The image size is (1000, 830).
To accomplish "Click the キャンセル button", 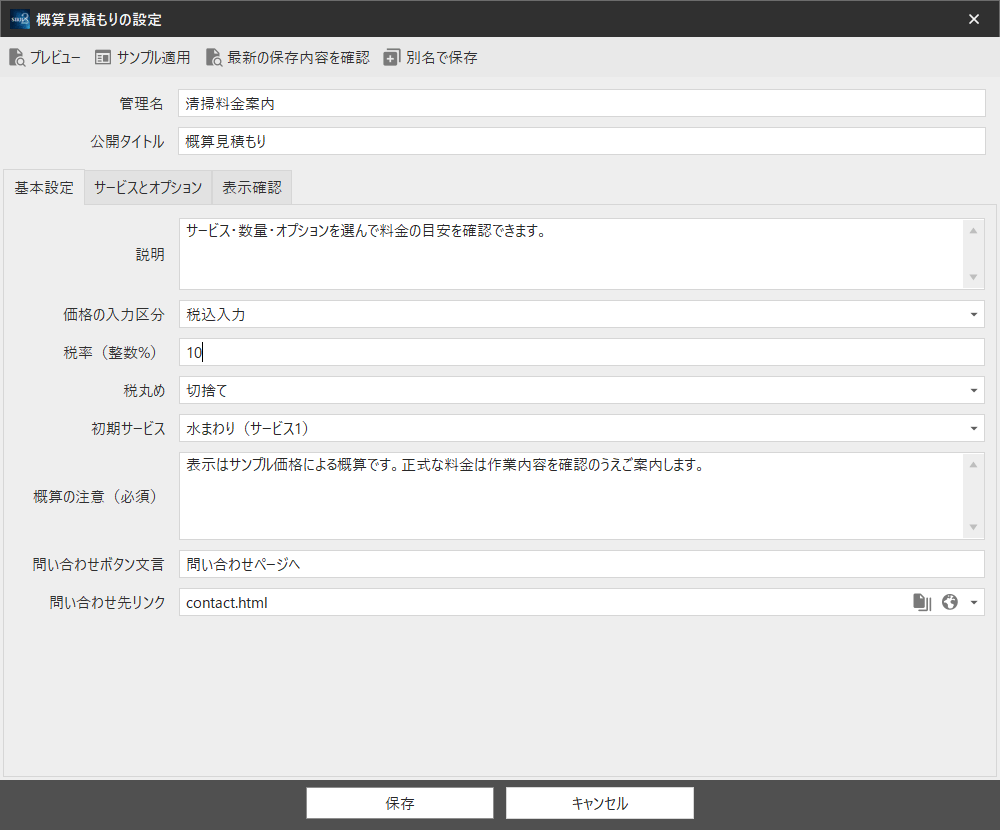I will pyautogui.click(x=599, y=803).
